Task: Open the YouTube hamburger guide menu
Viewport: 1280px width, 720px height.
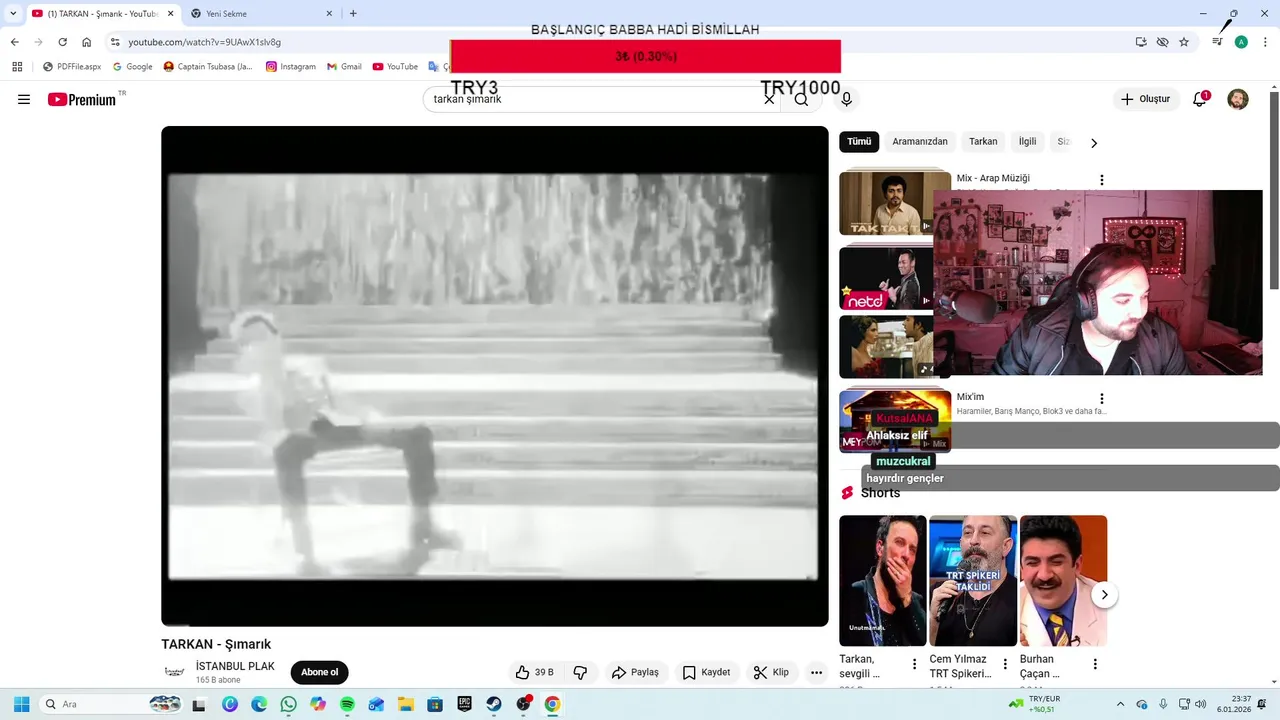Action: pos(24,99)
